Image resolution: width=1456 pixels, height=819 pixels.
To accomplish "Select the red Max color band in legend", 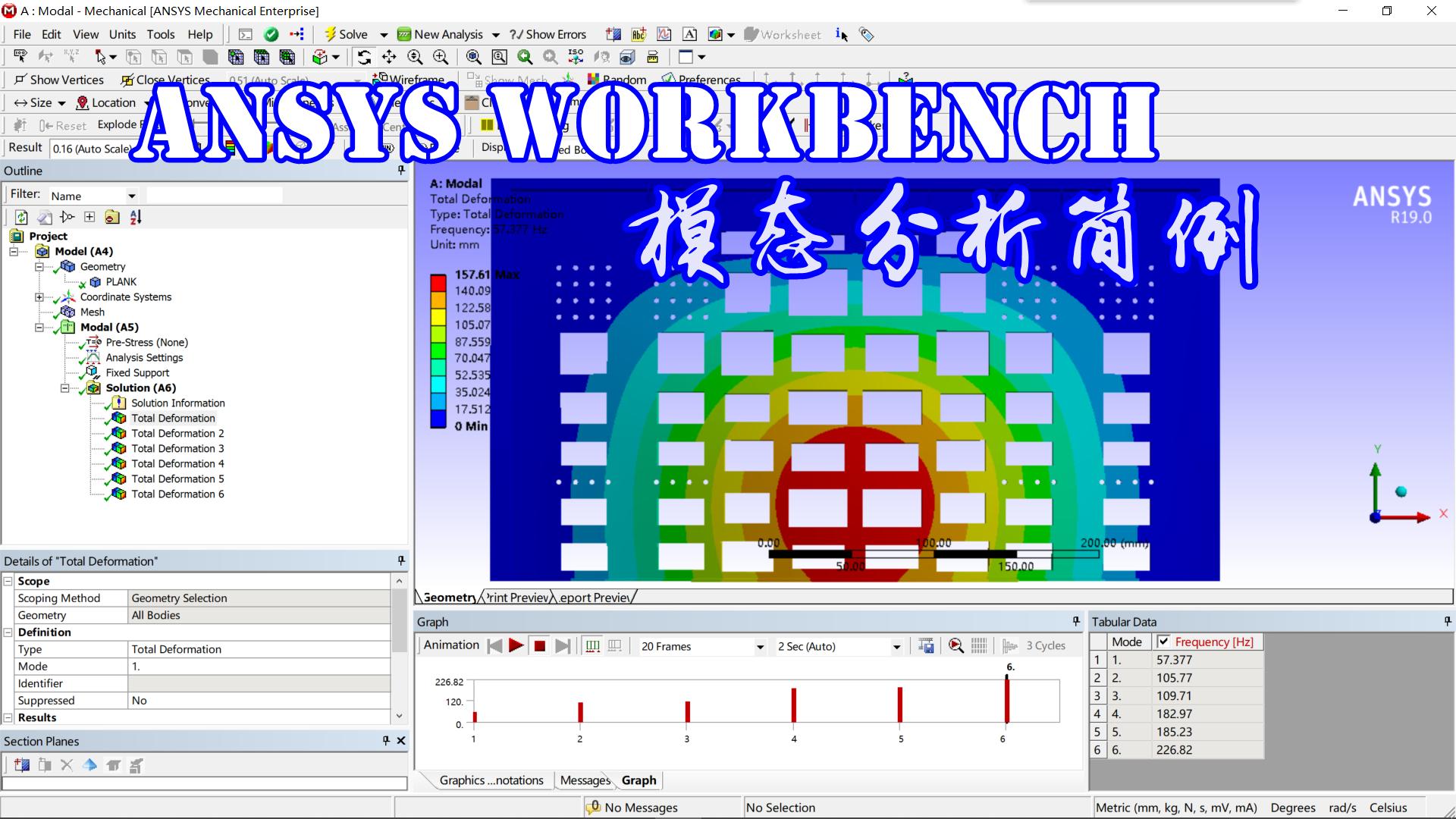I will point(438,281).
